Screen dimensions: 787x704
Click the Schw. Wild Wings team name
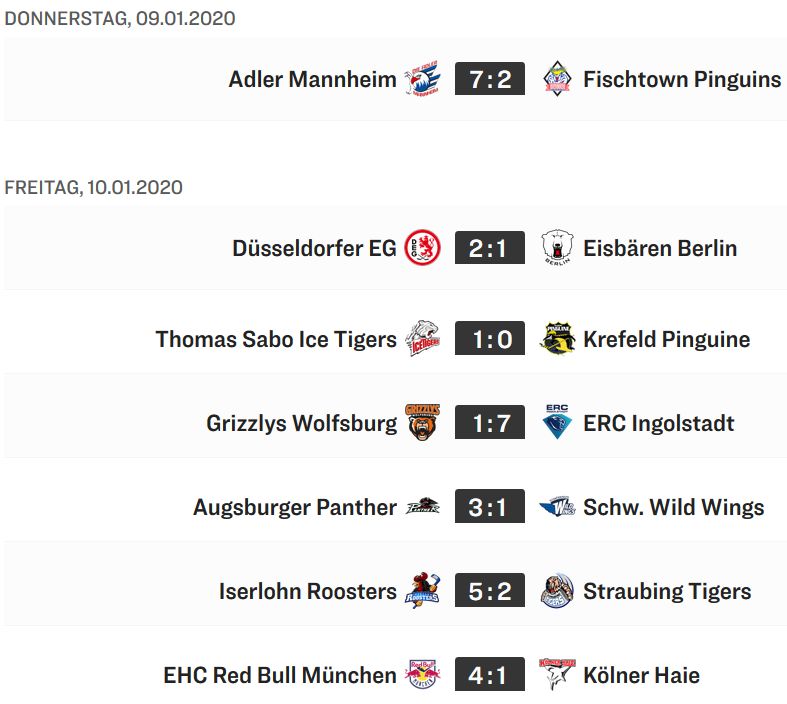tap(674, 507)
